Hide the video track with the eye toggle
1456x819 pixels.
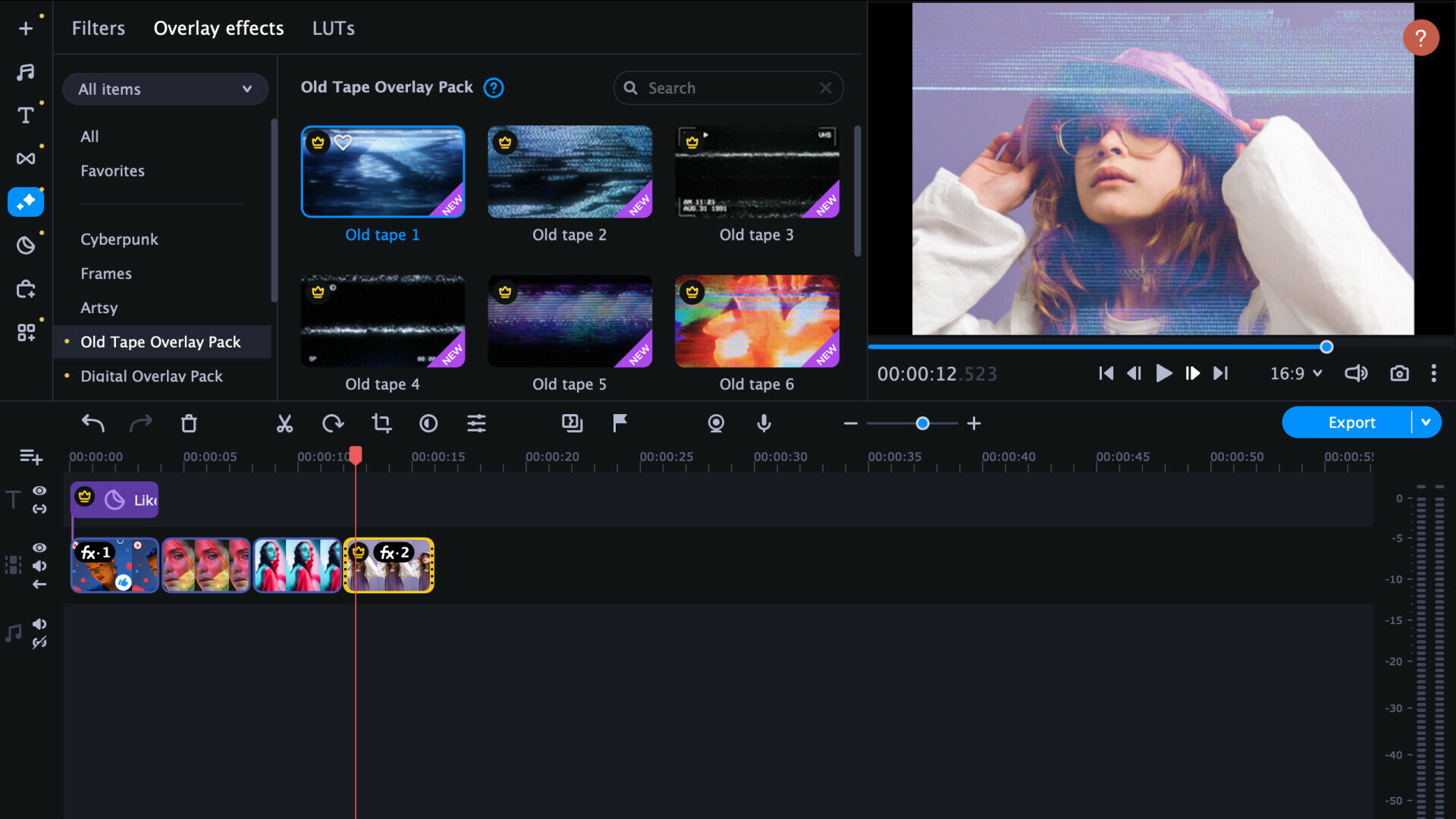pos(40,548)
